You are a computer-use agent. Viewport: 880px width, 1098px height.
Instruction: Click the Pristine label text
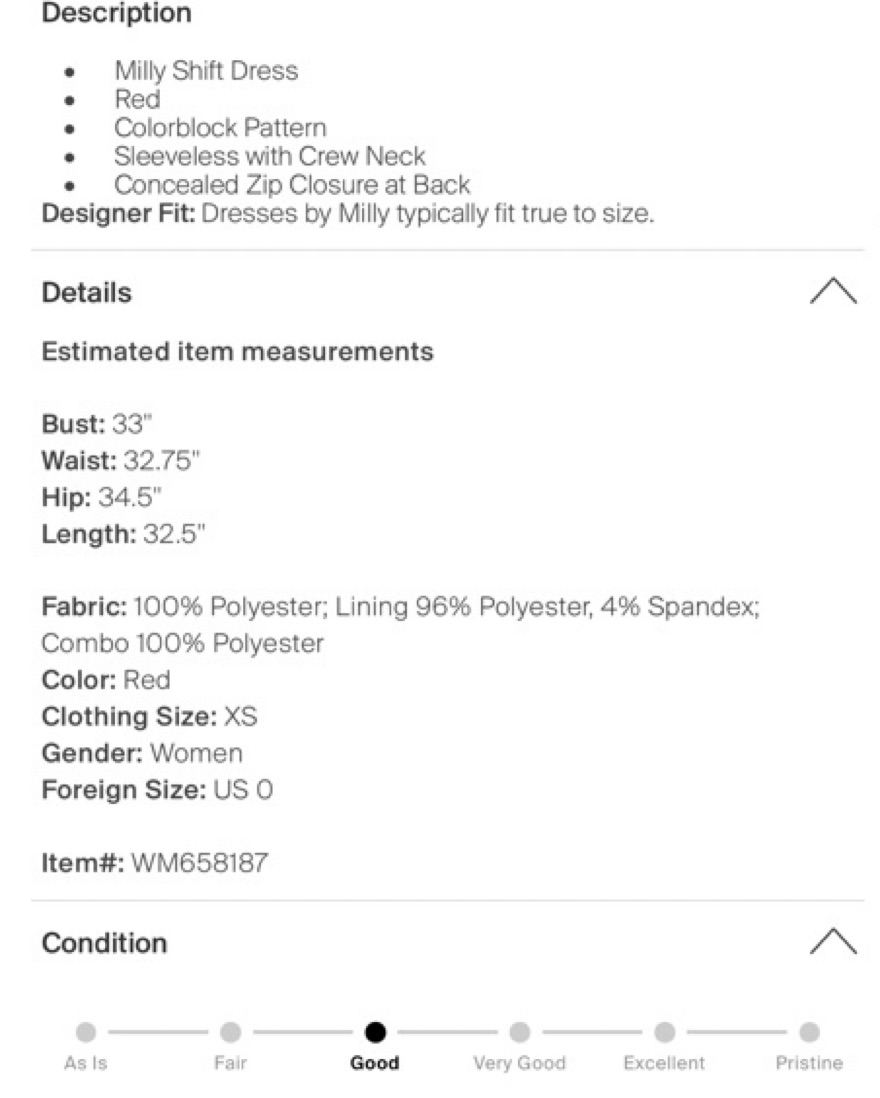(x=809, y=1063)
